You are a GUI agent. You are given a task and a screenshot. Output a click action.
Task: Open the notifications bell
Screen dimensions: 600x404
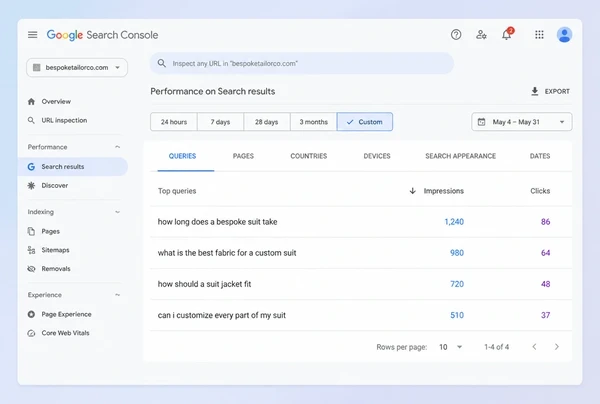coord(507,34)
